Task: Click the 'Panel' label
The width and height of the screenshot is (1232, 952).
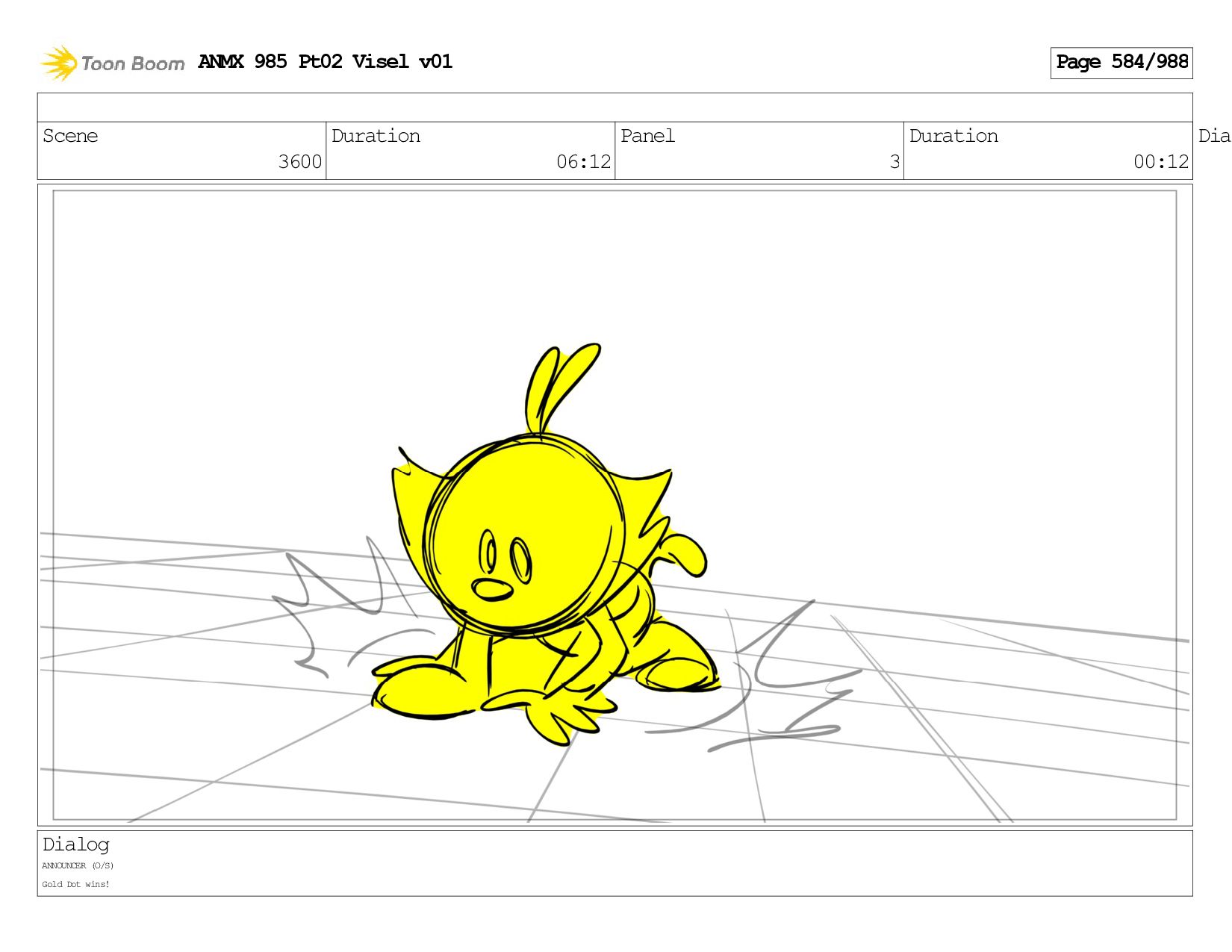Action: 647,136
